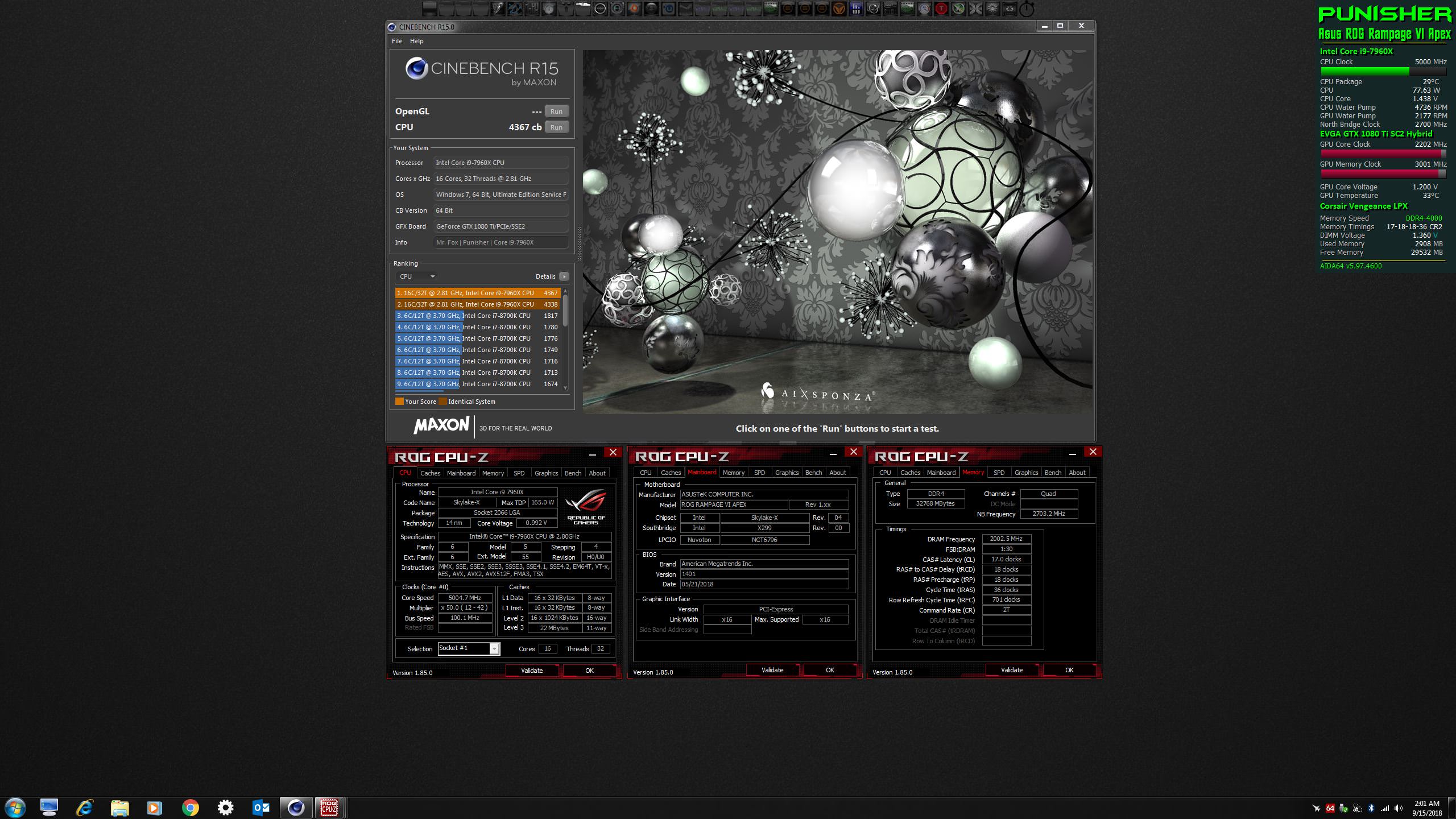This screenshot has height=819, width=1456.
Task: Click OK in mainboard CPU-Z window
Action: [x=830, y=670]
